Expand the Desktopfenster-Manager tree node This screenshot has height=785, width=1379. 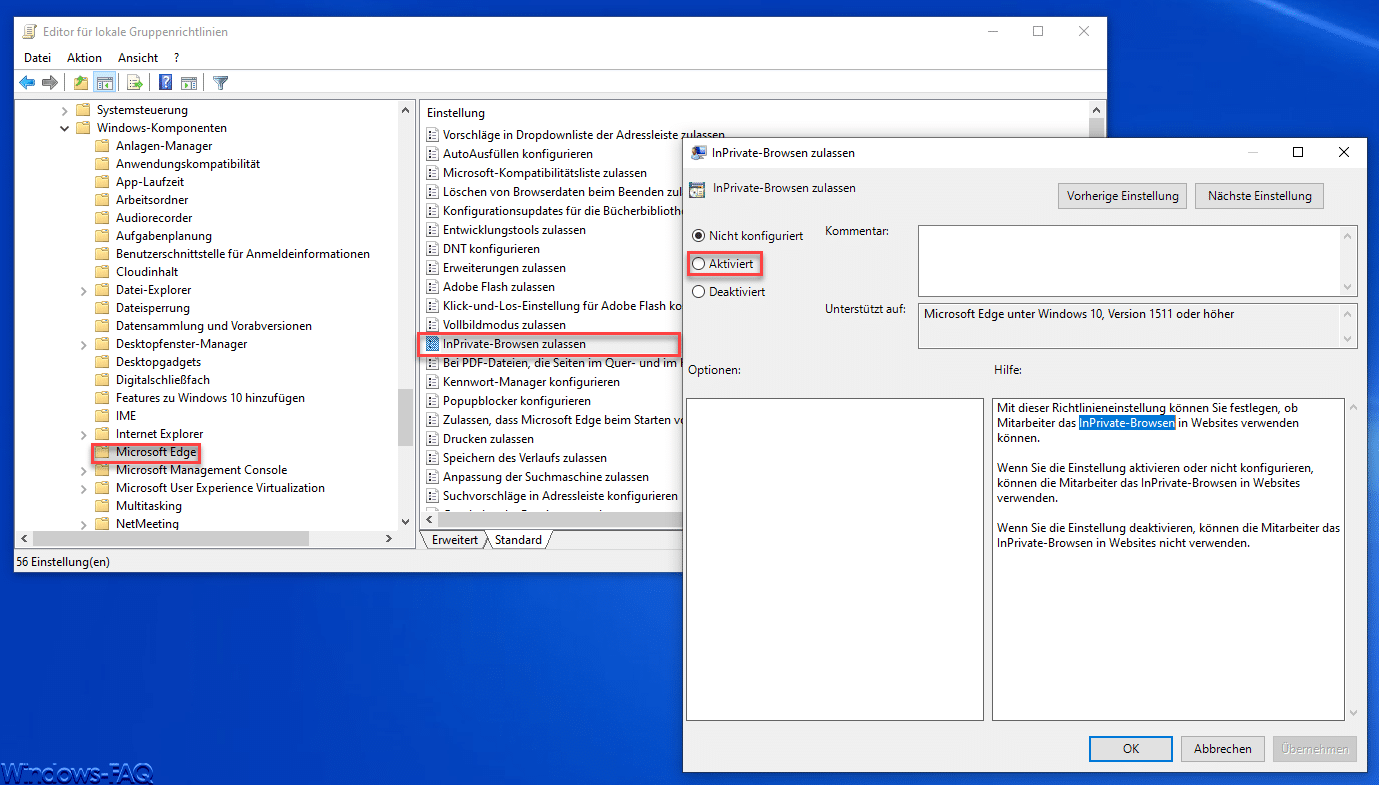tap(84, 344)
